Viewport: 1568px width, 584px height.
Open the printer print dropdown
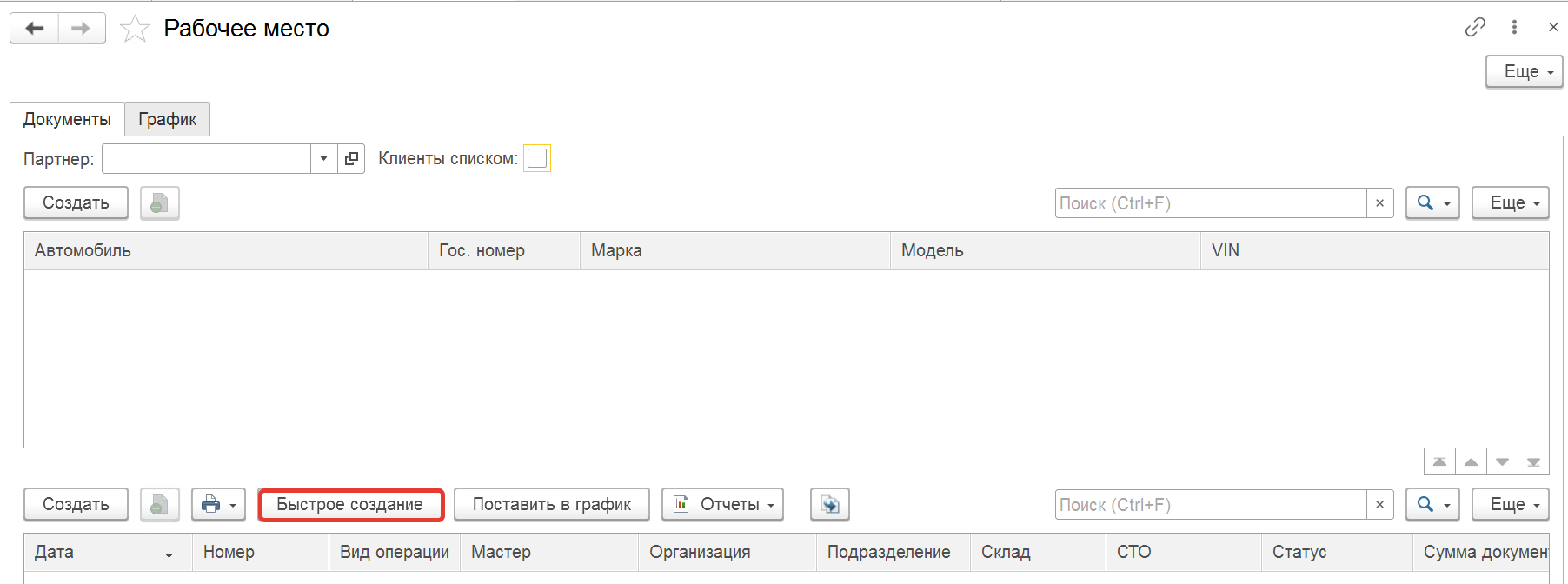point(218,504)
